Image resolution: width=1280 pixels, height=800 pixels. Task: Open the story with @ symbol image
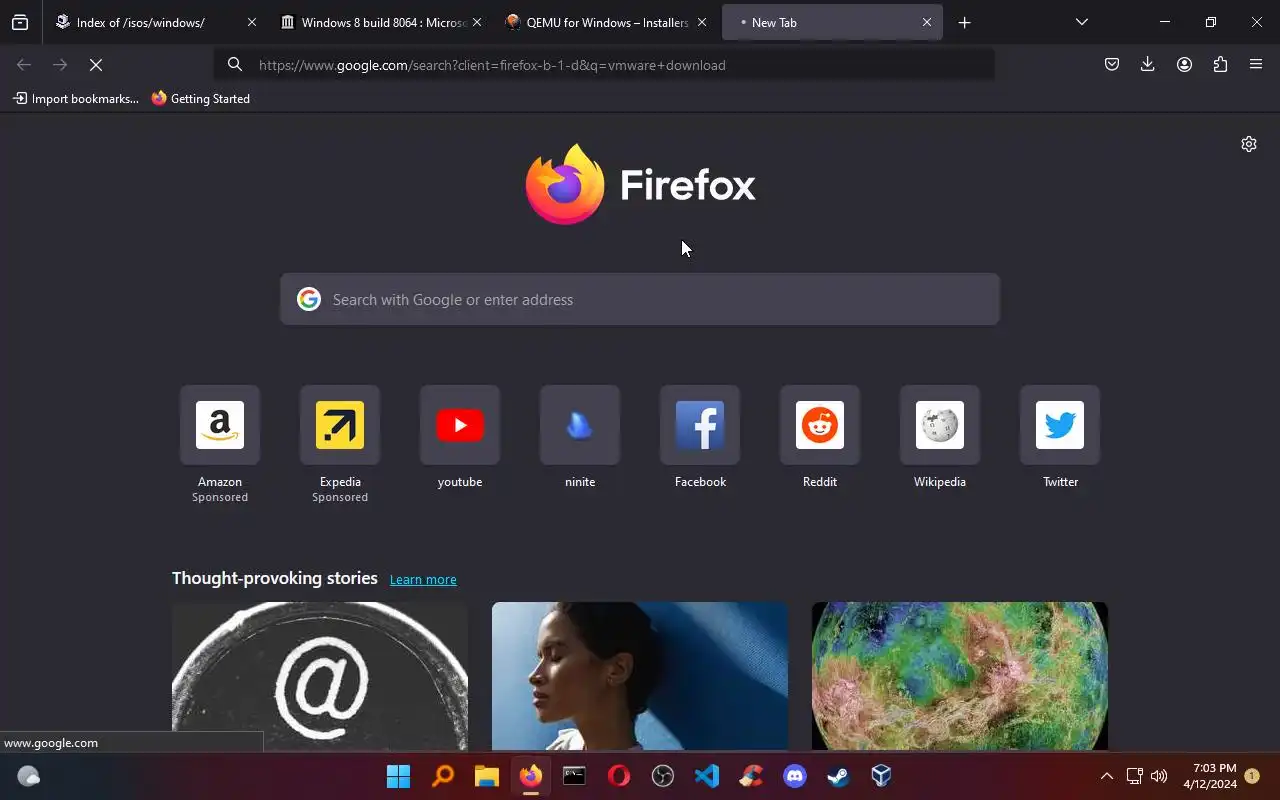click(x=320, y=676)
